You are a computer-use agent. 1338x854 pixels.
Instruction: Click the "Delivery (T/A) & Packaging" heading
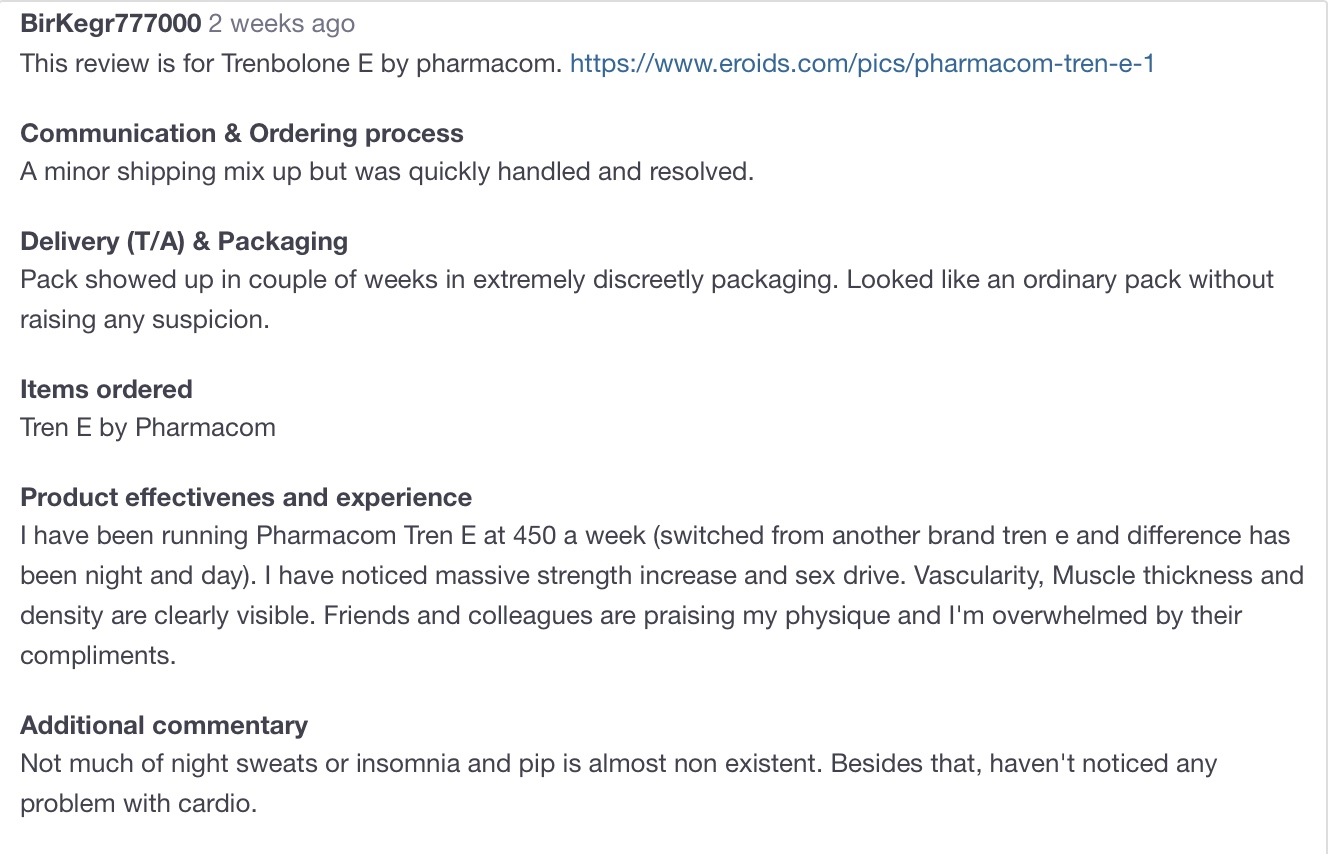(184, 241)
